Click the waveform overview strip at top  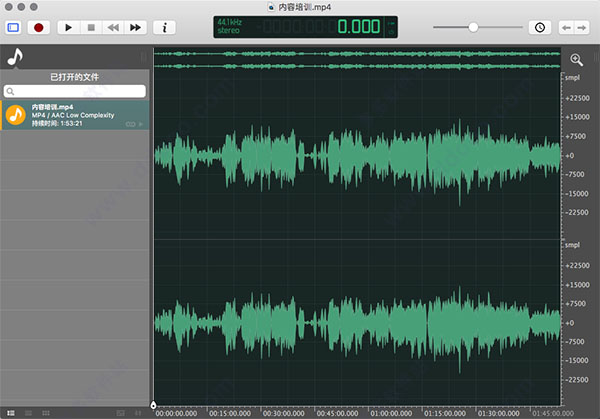(x=357, y=60)
